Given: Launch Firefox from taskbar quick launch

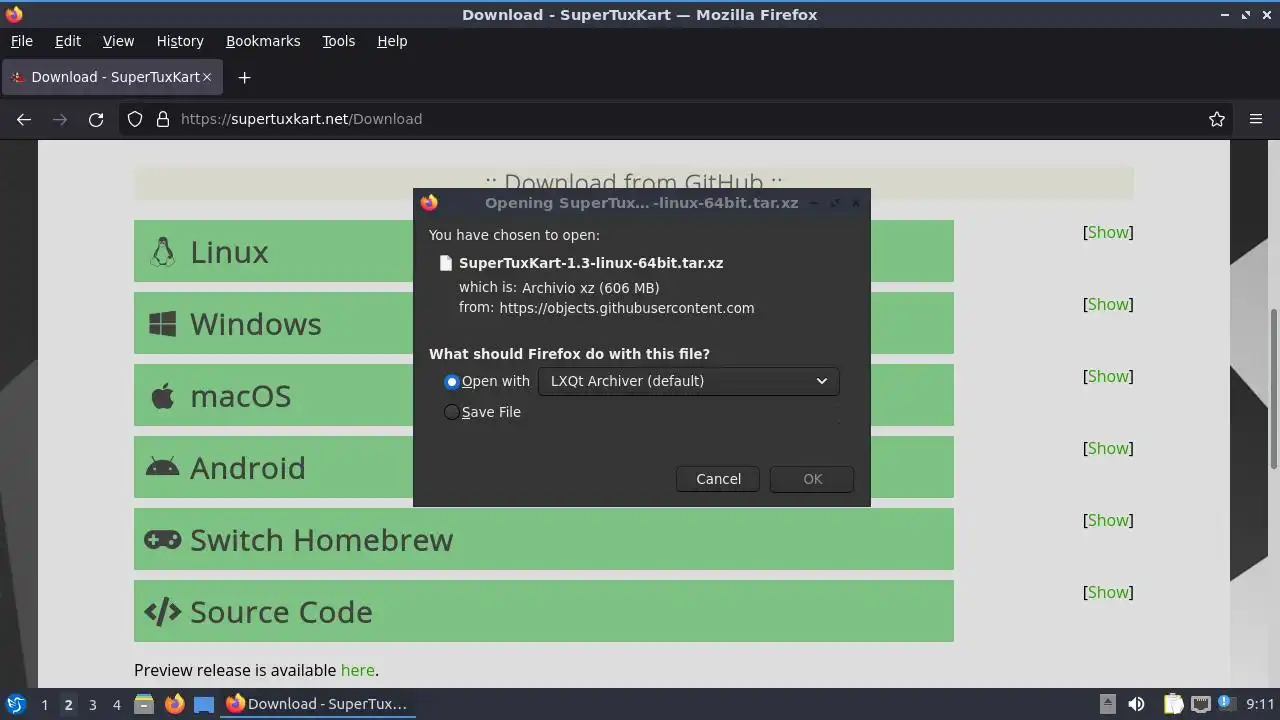Looking at the screenshot, I should tap(174, 704).
